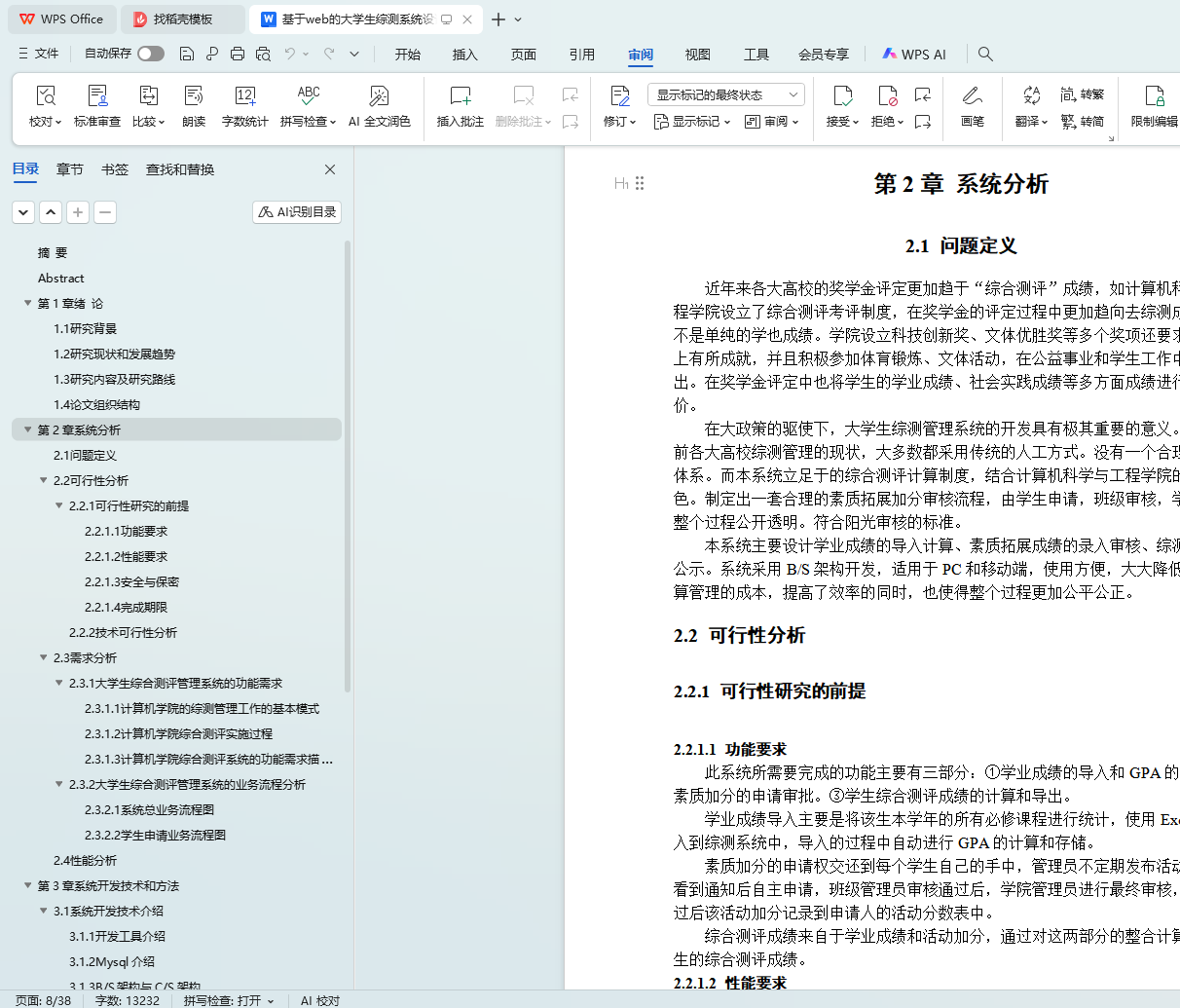Viewport: 1180px width, 1008px height.
Task: Click the 限制编辑 restrict editing icon
Action: pyautogui.click(x=1154, y=96)
